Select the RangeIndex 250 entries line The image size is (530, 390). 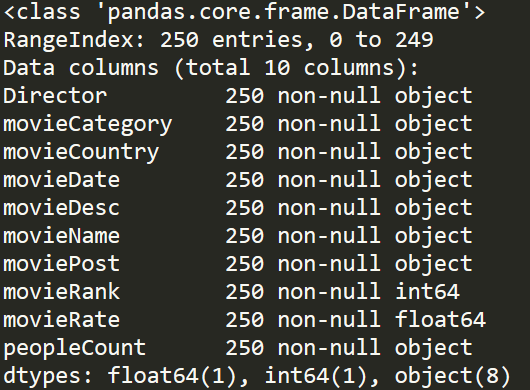[218, 40]
